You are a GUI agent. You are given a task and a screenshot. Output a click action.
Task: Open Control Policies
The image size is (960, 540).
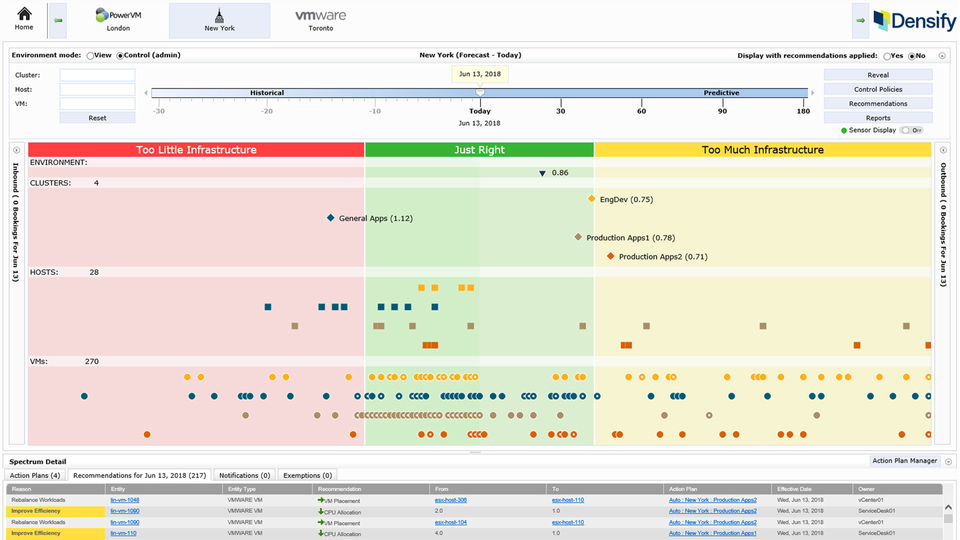tap(878, 89)
